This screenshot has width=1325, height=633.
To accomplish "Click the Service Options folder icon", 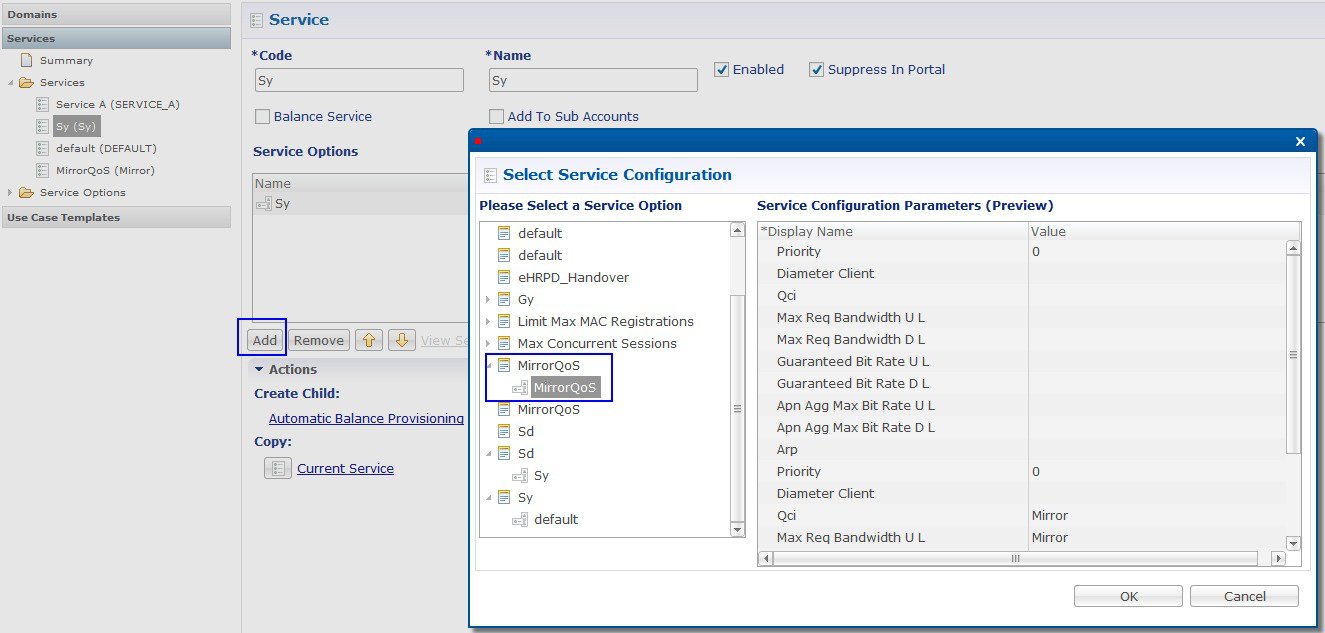I will (26, 192).
